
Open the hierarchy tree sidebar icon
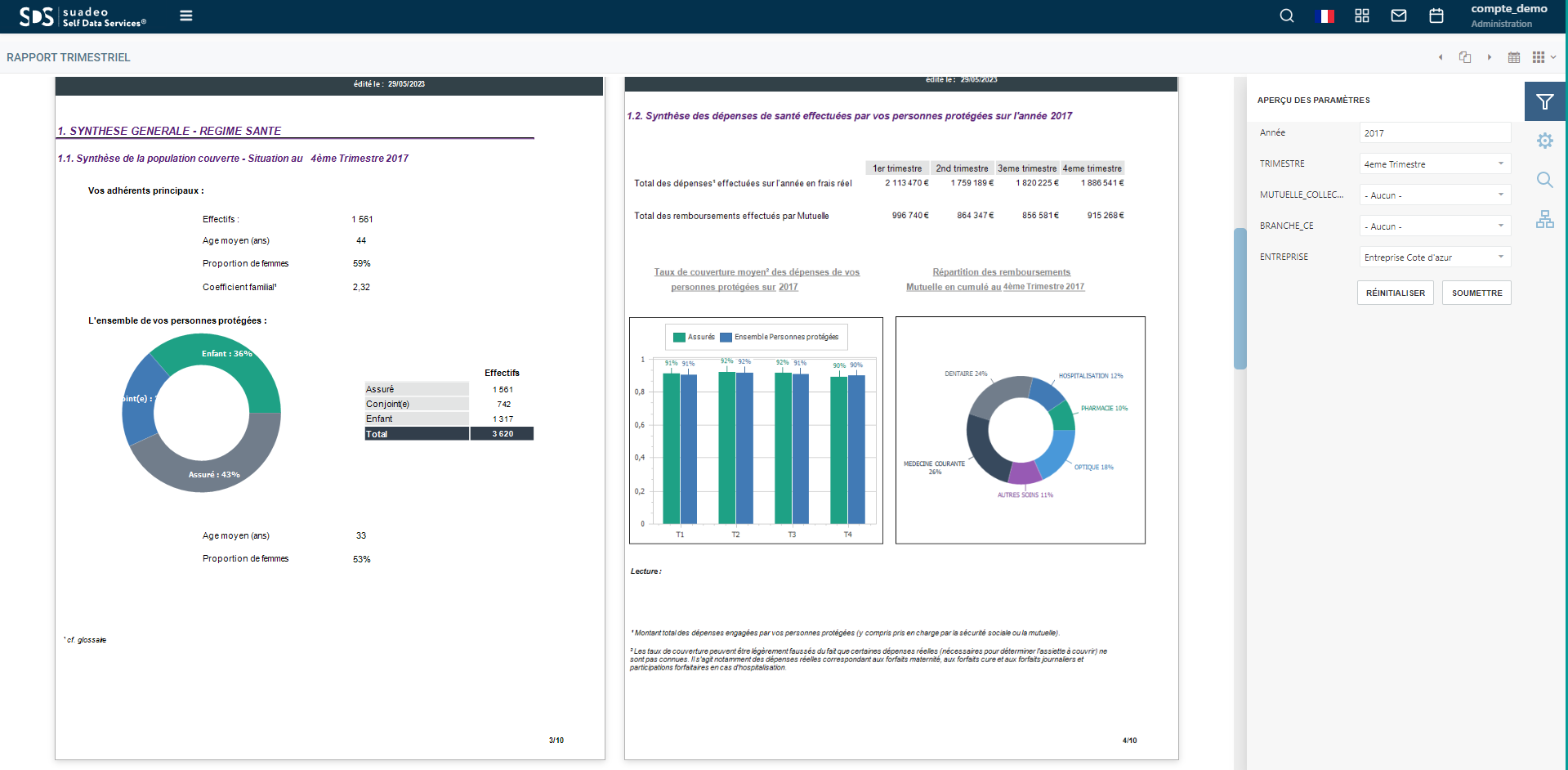tap(1545, 219)
